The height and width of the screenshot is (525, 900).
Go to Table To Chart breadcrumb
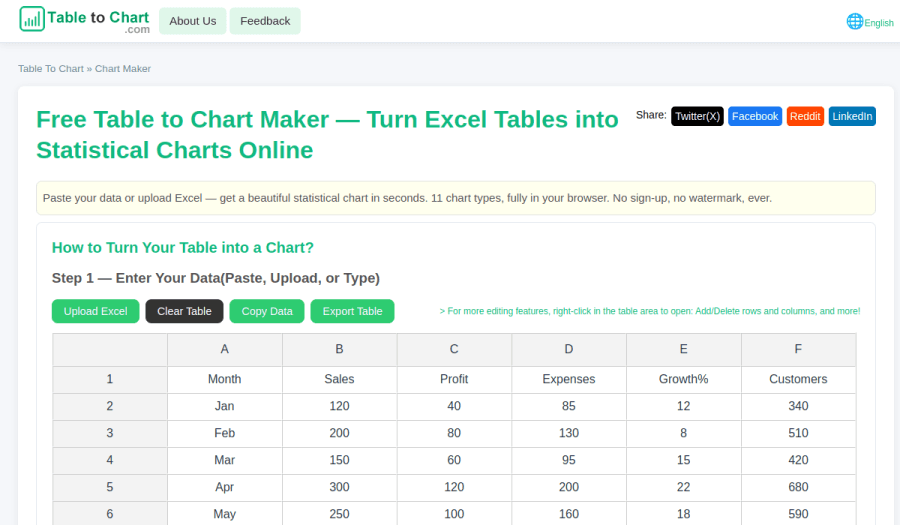(51, 69)
